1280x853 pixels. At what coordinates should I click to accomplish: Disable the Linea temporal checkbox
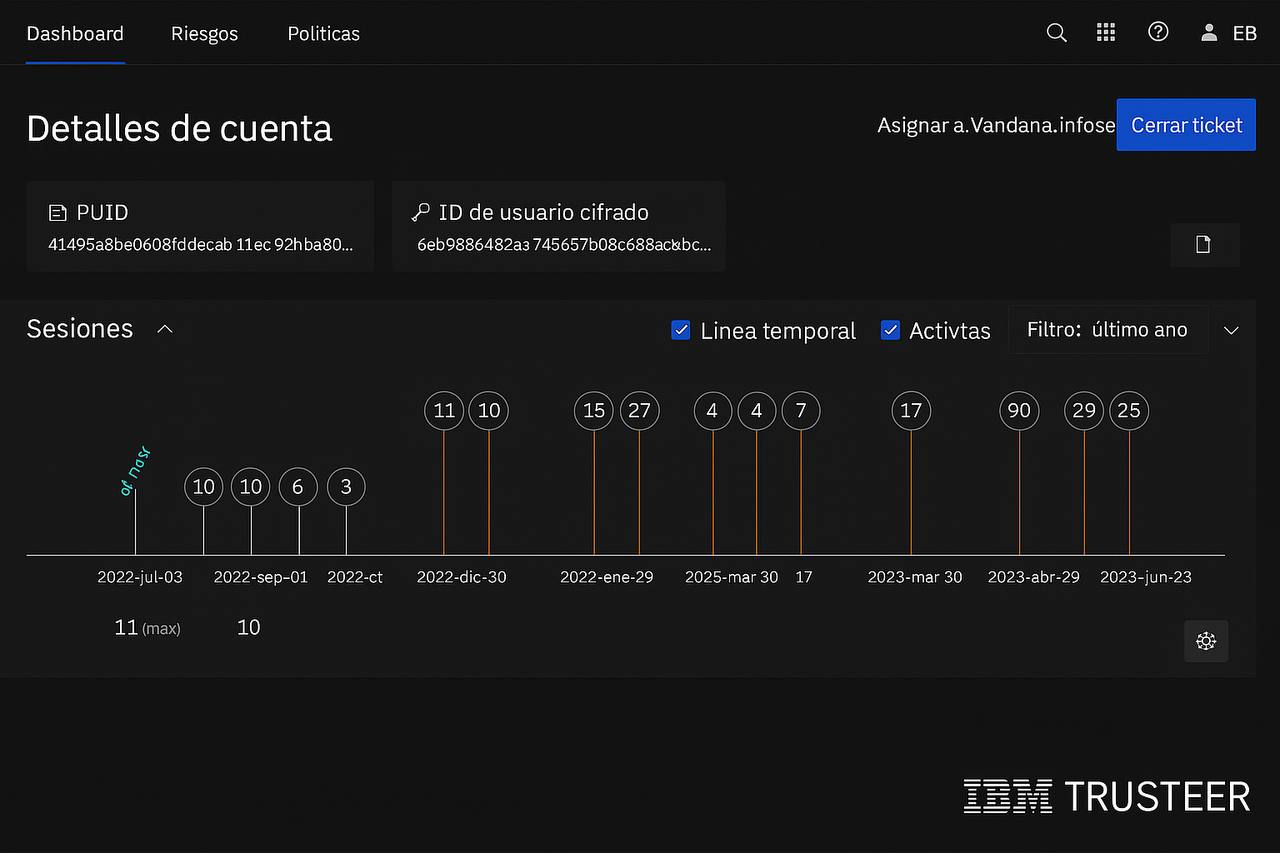tap(680, 330)
